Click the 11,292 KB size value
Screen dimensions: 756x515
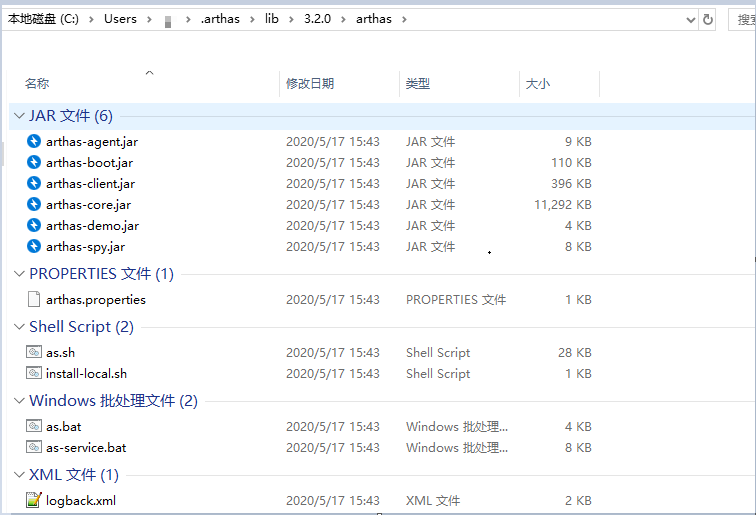click(563, 204)
